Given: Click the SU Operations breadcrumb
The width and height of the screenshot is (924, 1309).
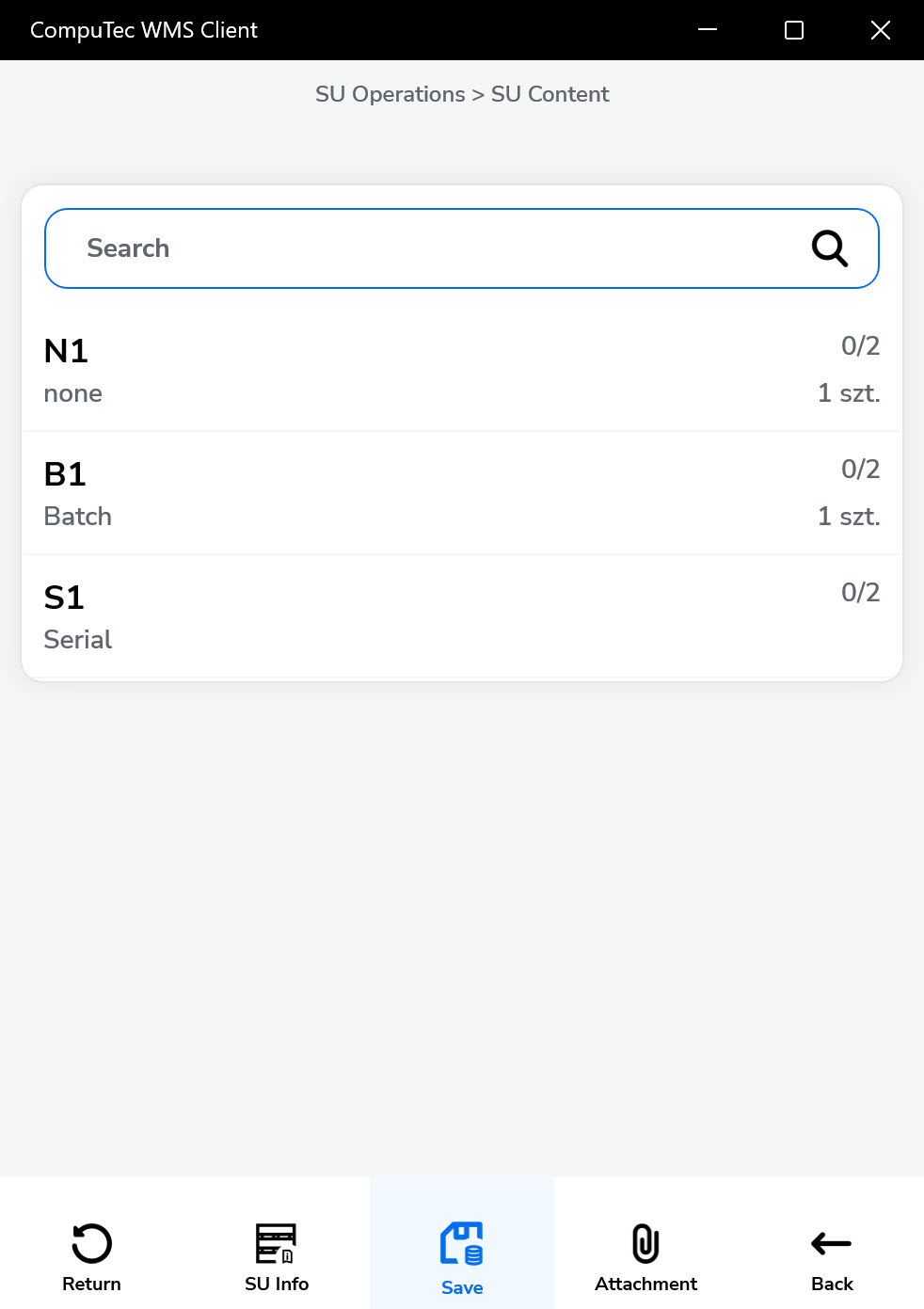Looking at the screenshot, I should pos(390,94).
